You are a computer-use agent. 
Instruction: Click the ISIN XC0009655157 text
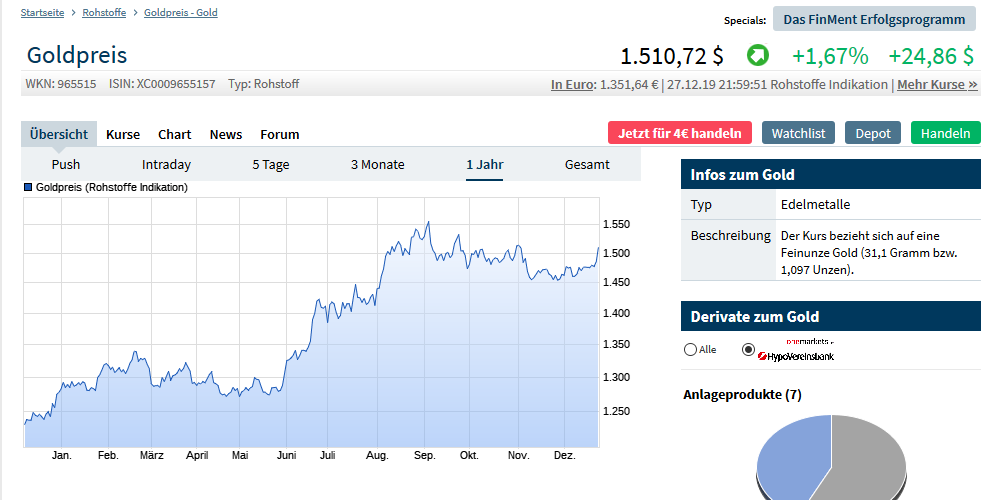click(162, 84)
